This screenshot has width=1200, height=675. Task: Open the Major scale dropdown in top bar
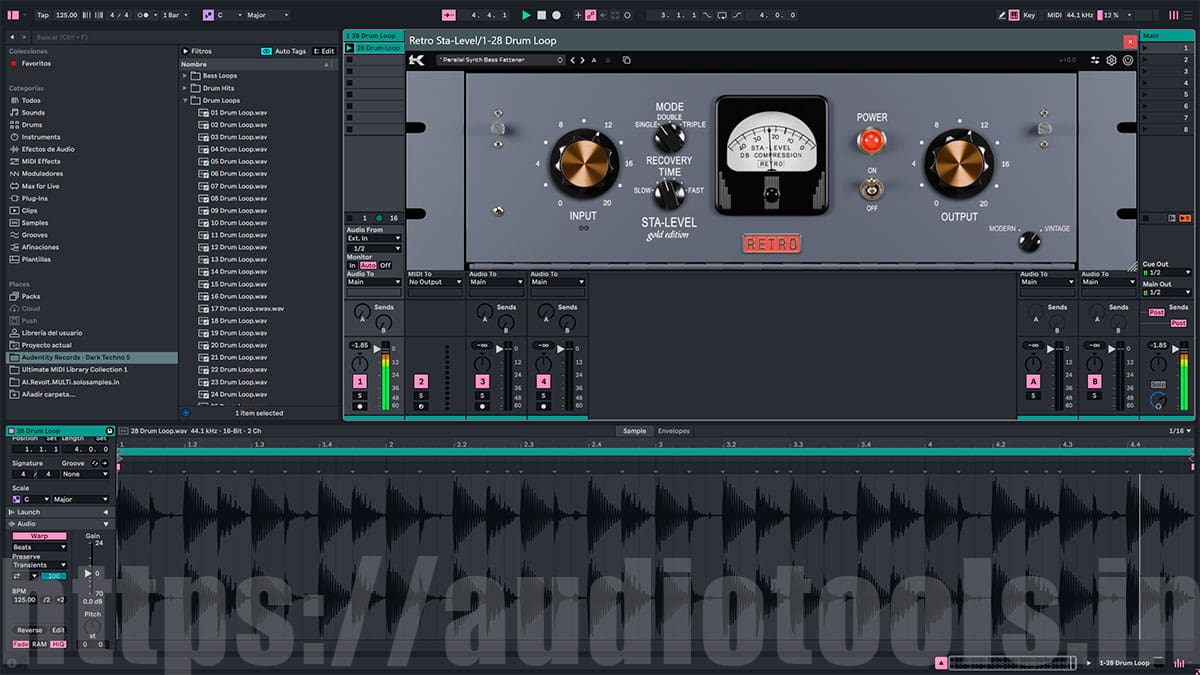pyautogui.click(x=267, y=15)
